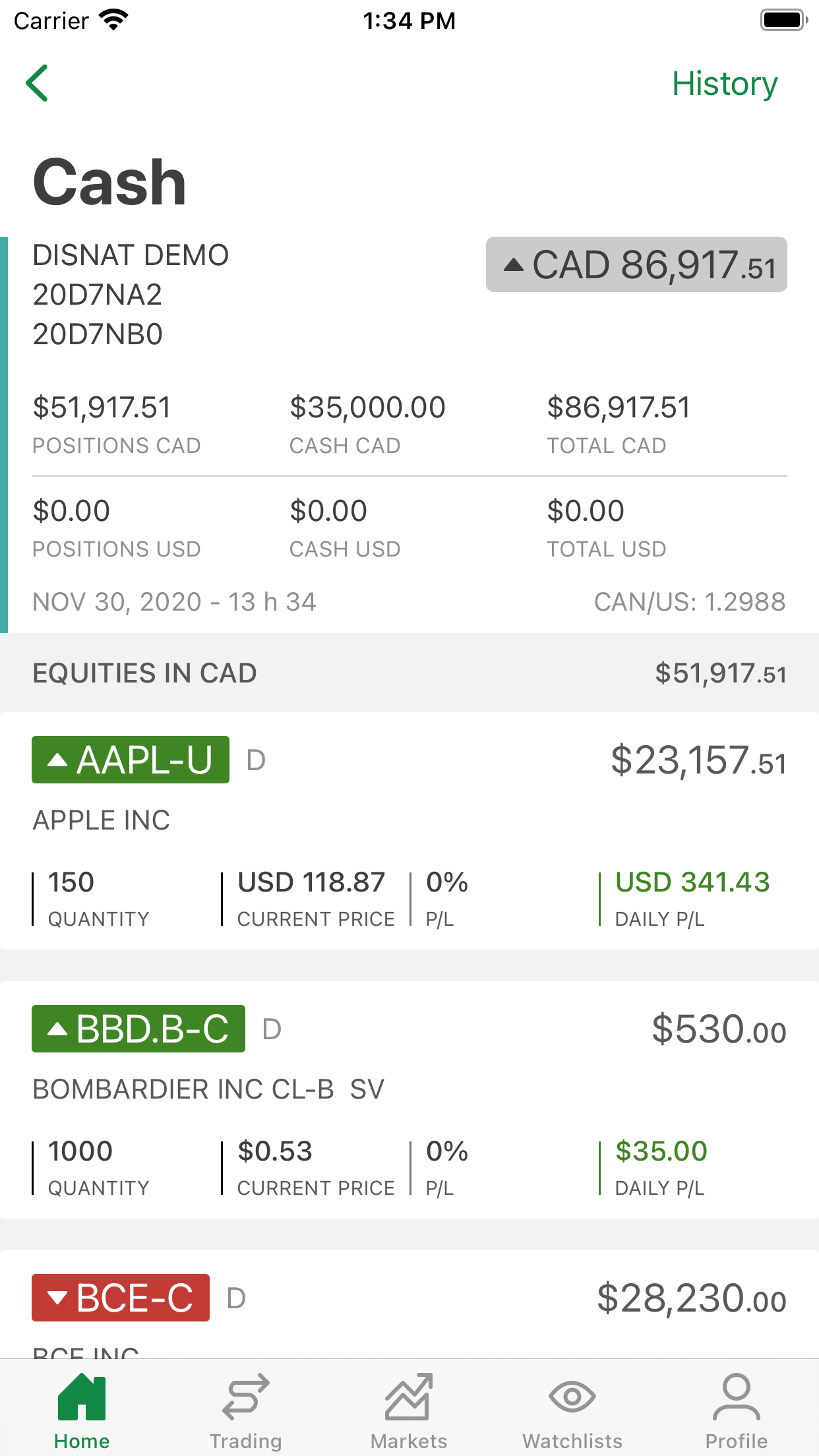Screen dimensions: 819x1456
Task: Tap the Equities in CAD section header
Action: coord(409,673)
